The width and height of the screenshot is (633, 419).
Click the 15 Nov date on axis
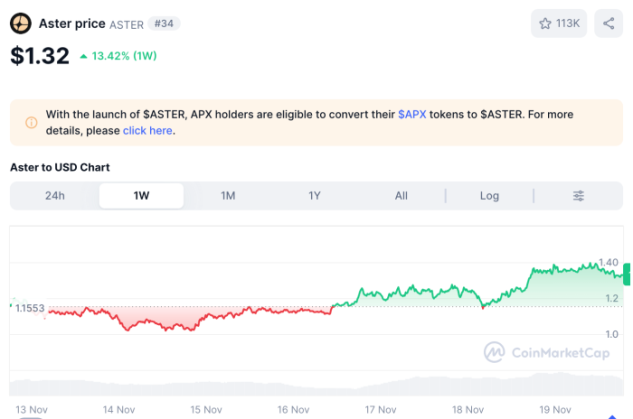coord(206,410)
